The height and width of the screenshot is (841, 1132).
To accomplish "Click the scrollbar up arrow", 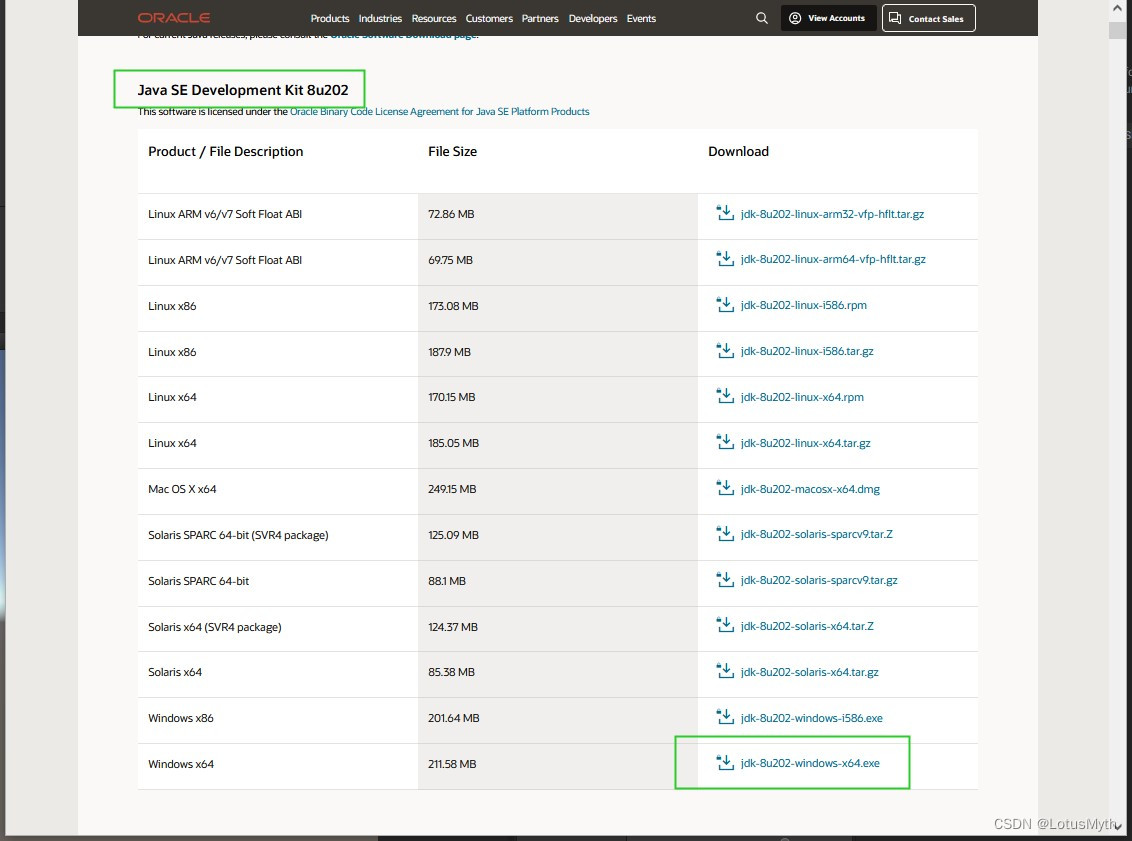I will [1118, 8].
